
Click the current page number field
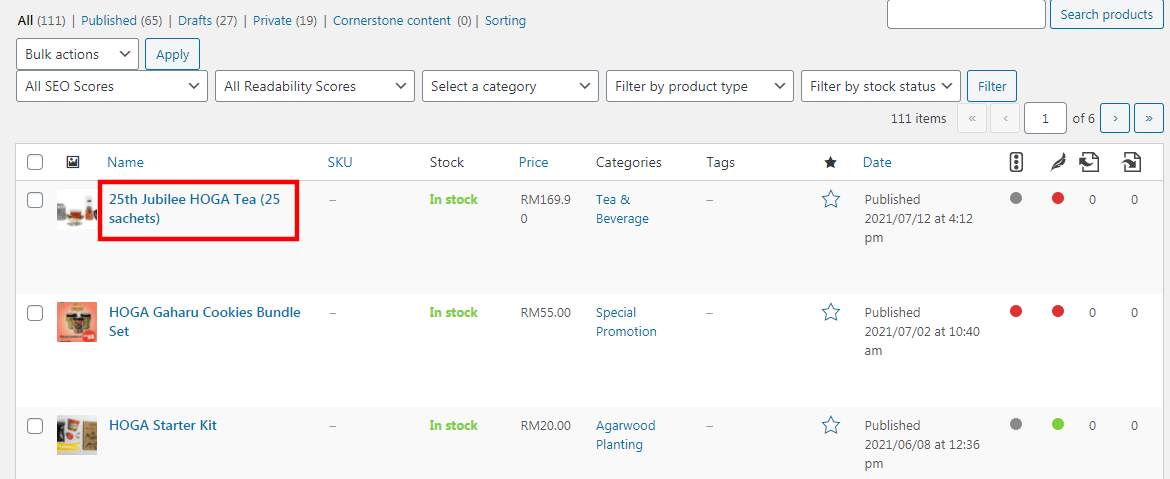(1045, 118)
